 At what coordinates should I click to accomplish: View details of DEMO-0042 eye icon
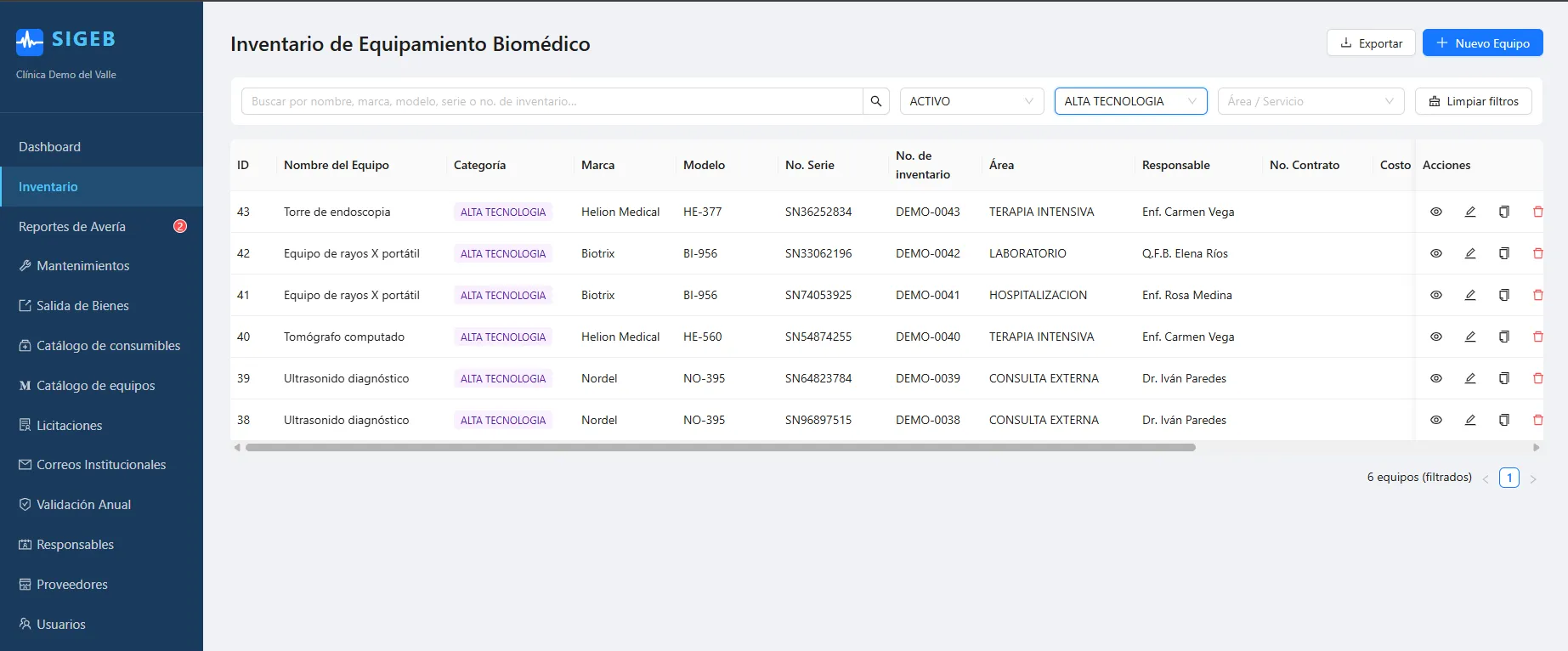pyautogui.click(x=1436, y=253)
